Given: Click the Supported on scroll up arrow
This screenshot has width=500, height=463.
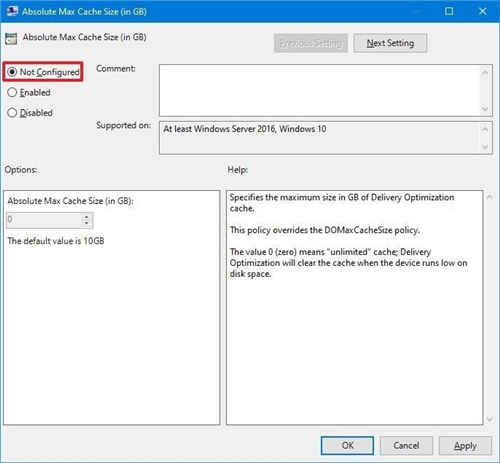Looking at the screenshot, I should [x=485, y=129].
